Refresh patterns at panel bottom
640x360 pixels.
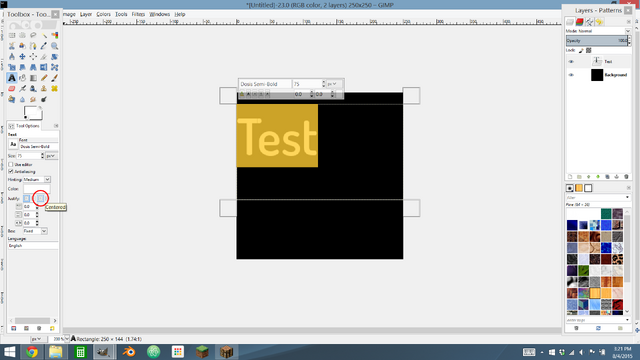point(598,328)
